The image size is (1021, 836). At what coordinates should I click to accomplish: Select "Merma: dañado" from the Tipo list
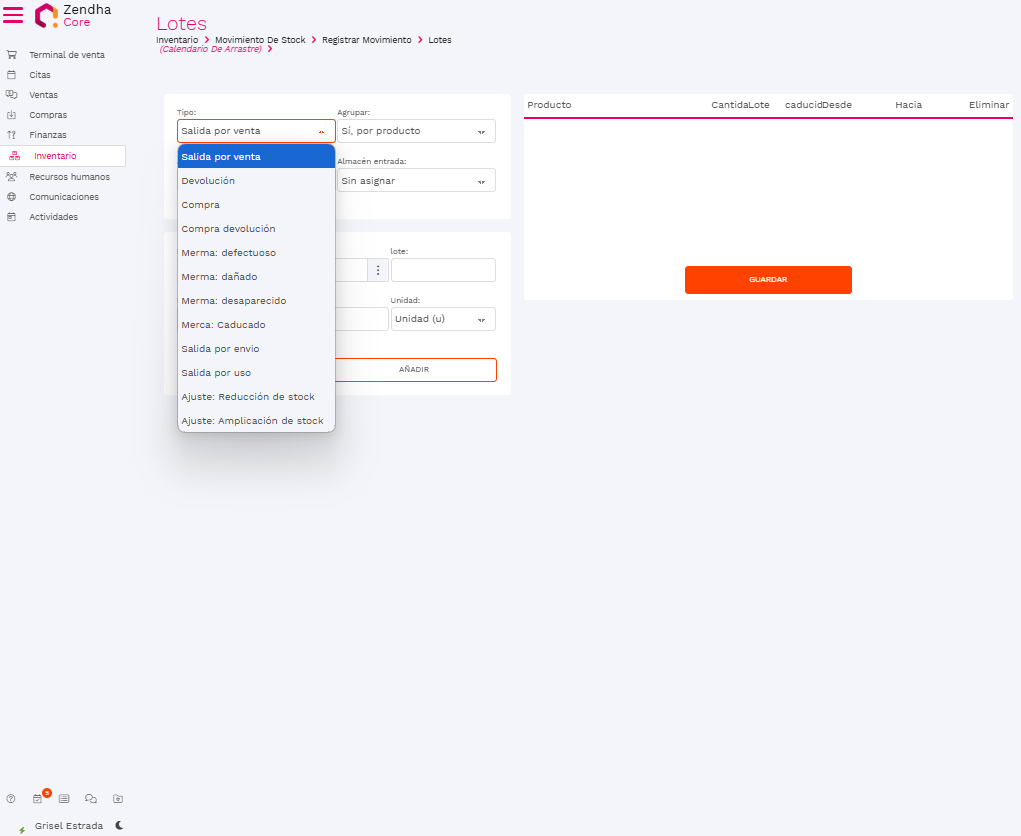[x=219, y=277]
